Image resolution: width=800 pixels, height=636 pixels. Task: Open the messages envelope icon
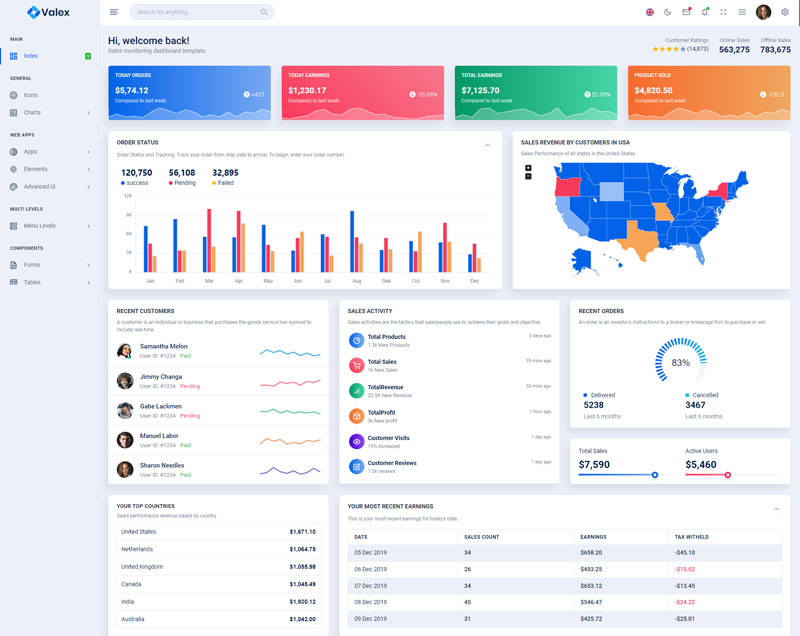pos(686,12)
